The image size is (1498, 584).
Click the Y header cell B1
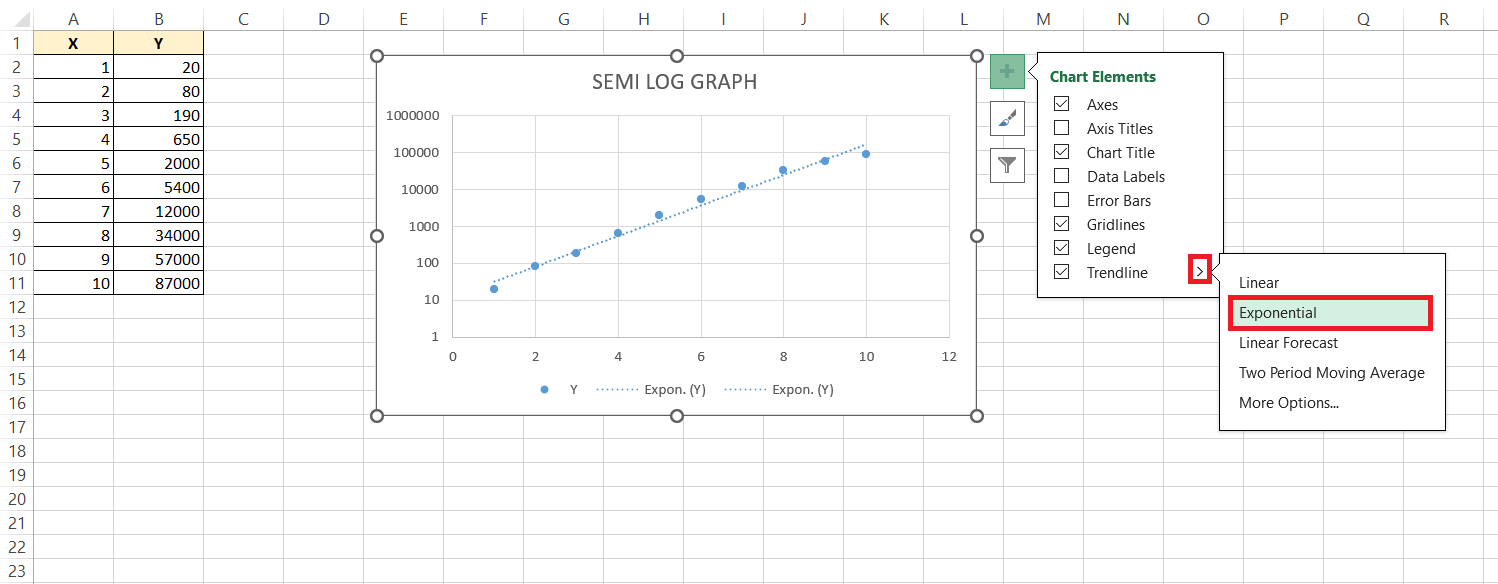coord(158,43)
